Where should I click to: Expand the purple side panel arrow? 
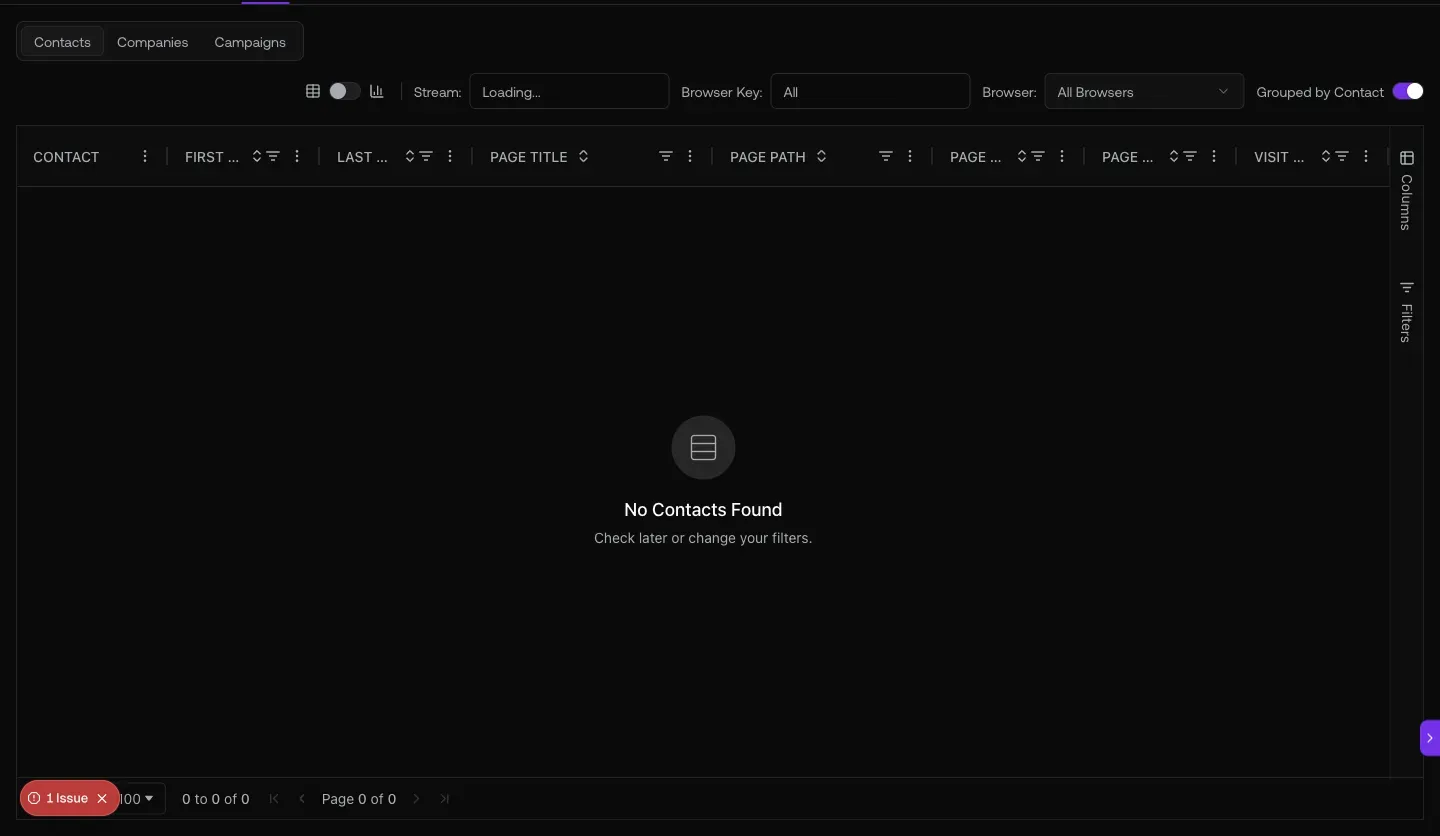[x=1430, y=737]
